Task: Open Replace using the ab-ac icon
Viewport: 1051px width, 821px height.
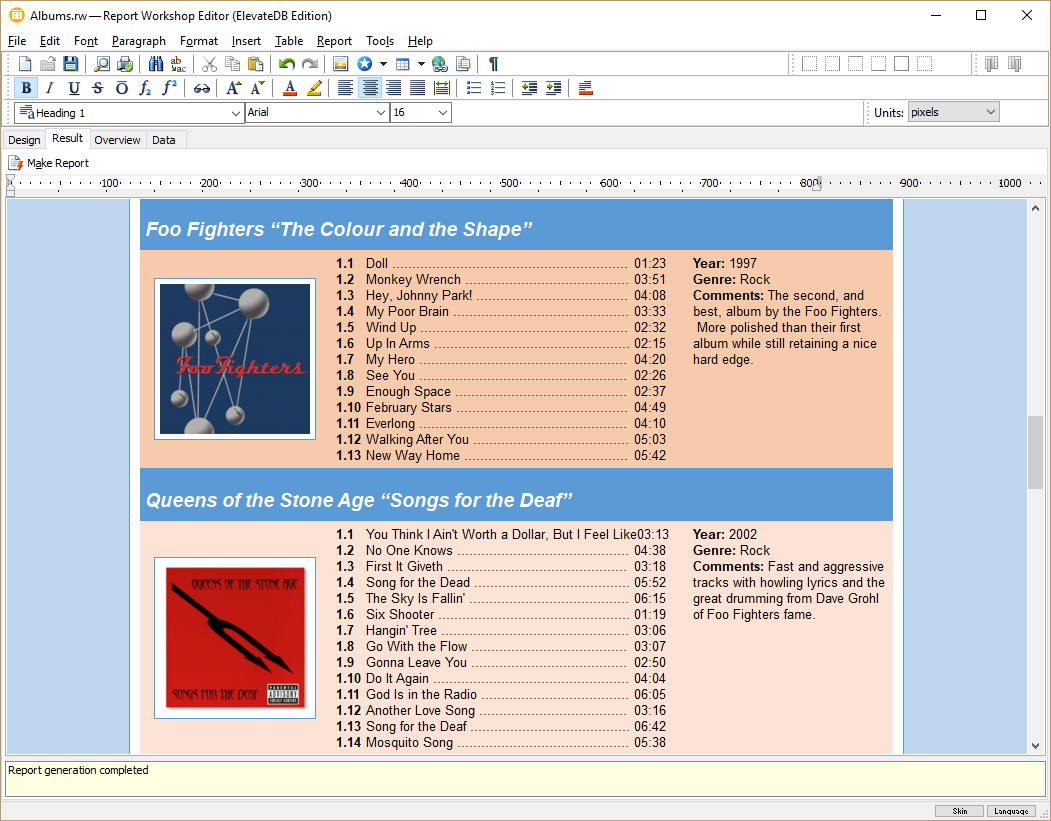Action: pyautogui.click(x=178, y=64)
